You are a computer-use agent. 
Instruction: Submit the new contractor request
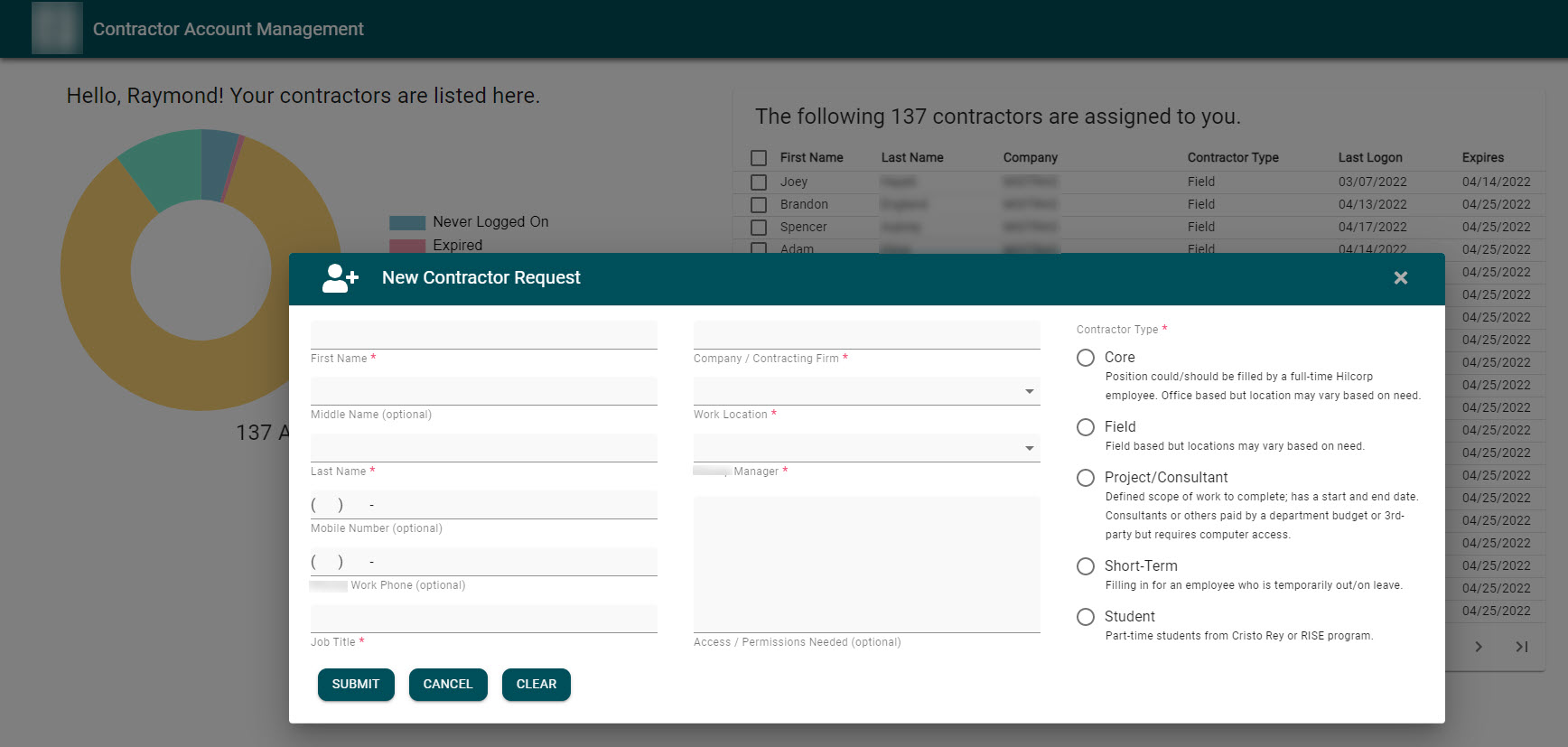[x=356, y=685]
